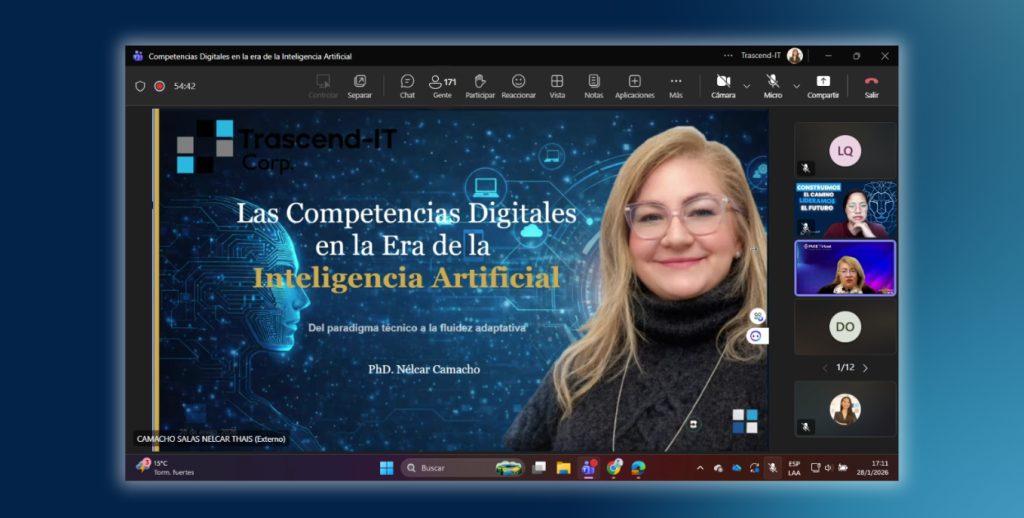The height and width of the screenshot is (518, 1024).
Task: Change layout using the Vista icon
Action: pyautogui.click(x=557, y=86)
